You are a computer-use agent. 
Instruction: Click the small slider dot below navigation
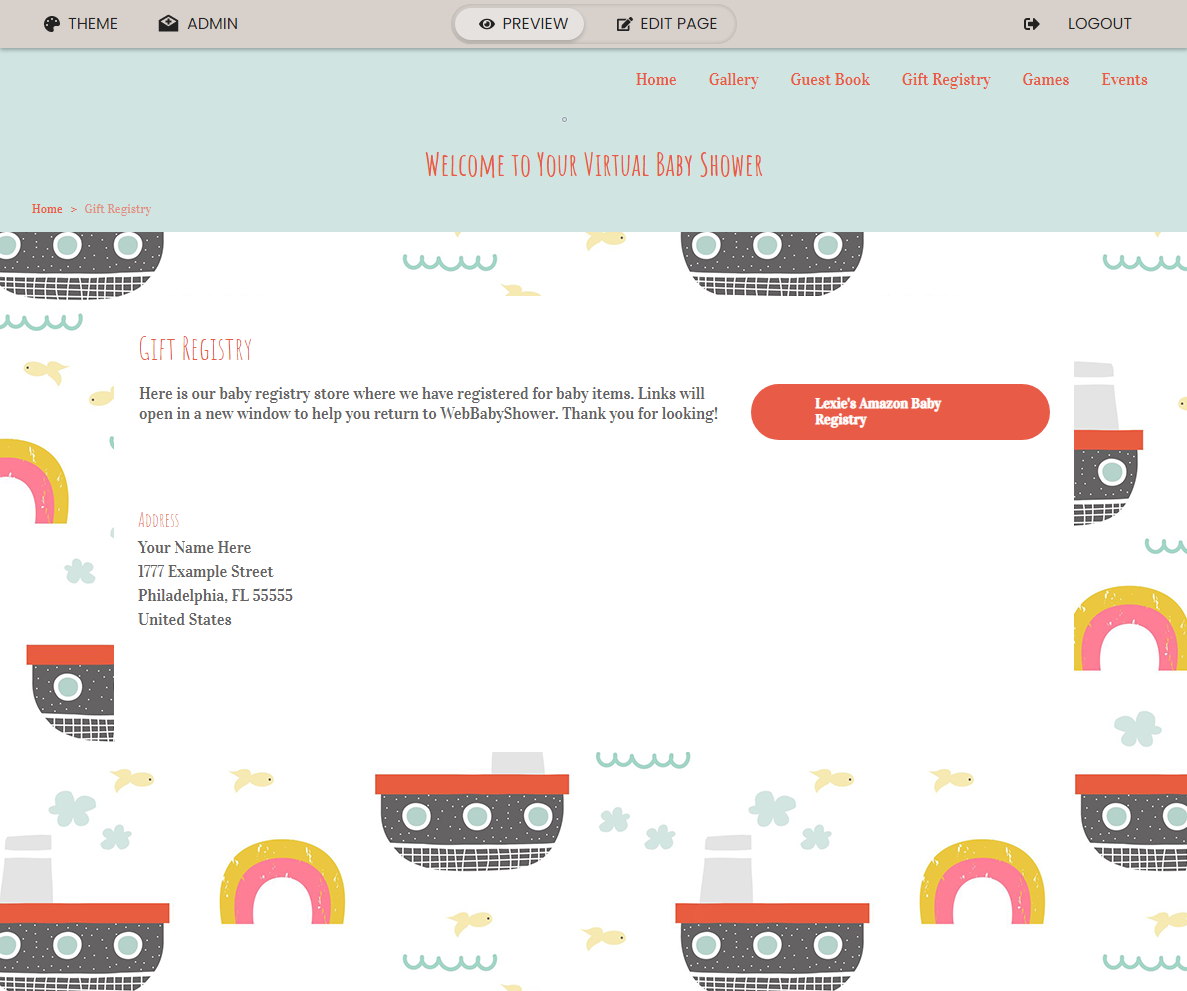[565, 120]
